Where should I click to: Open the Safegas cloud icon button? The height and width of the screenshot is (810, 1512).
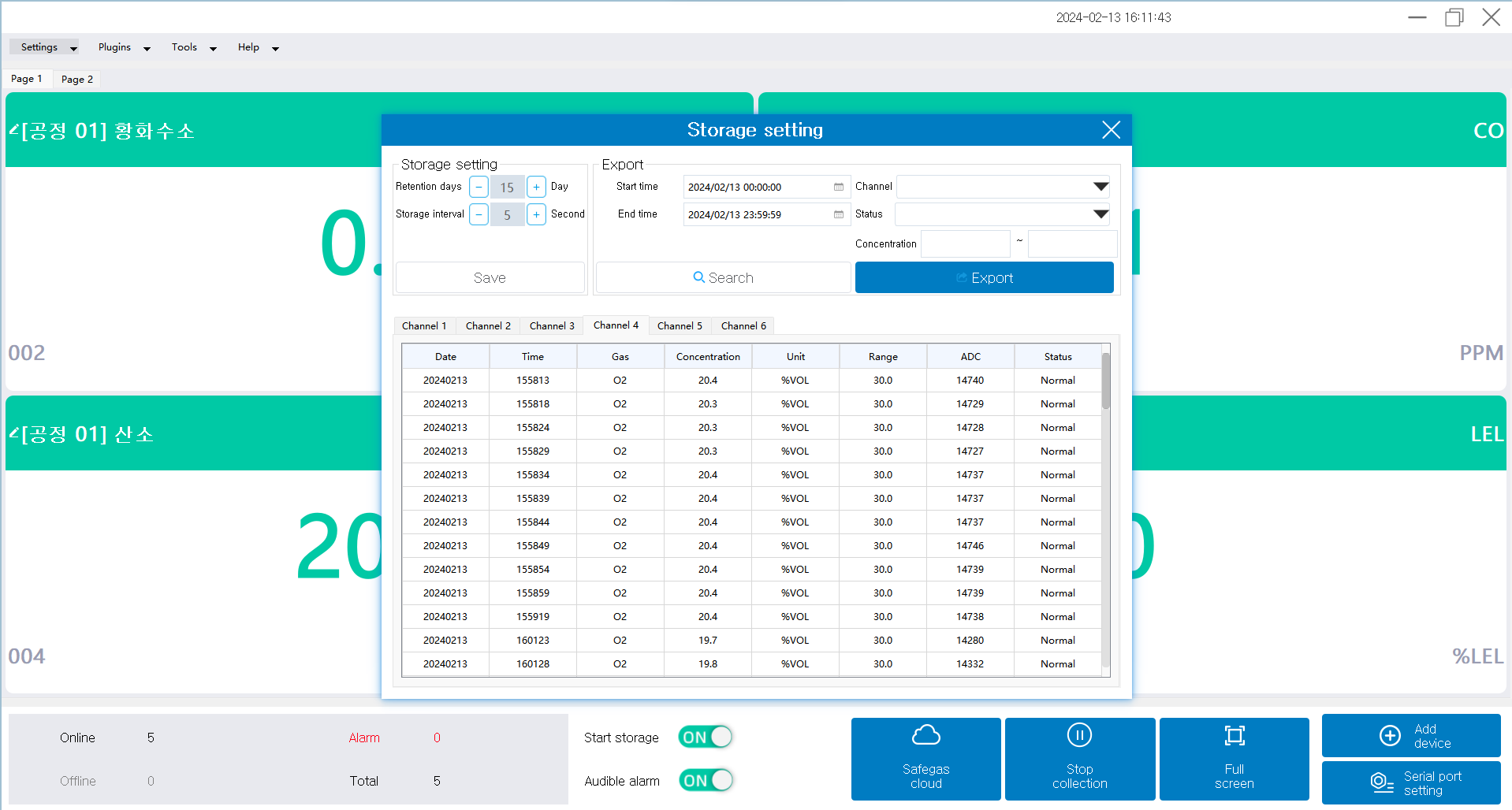pyautogui.click(x=925, y=736)
